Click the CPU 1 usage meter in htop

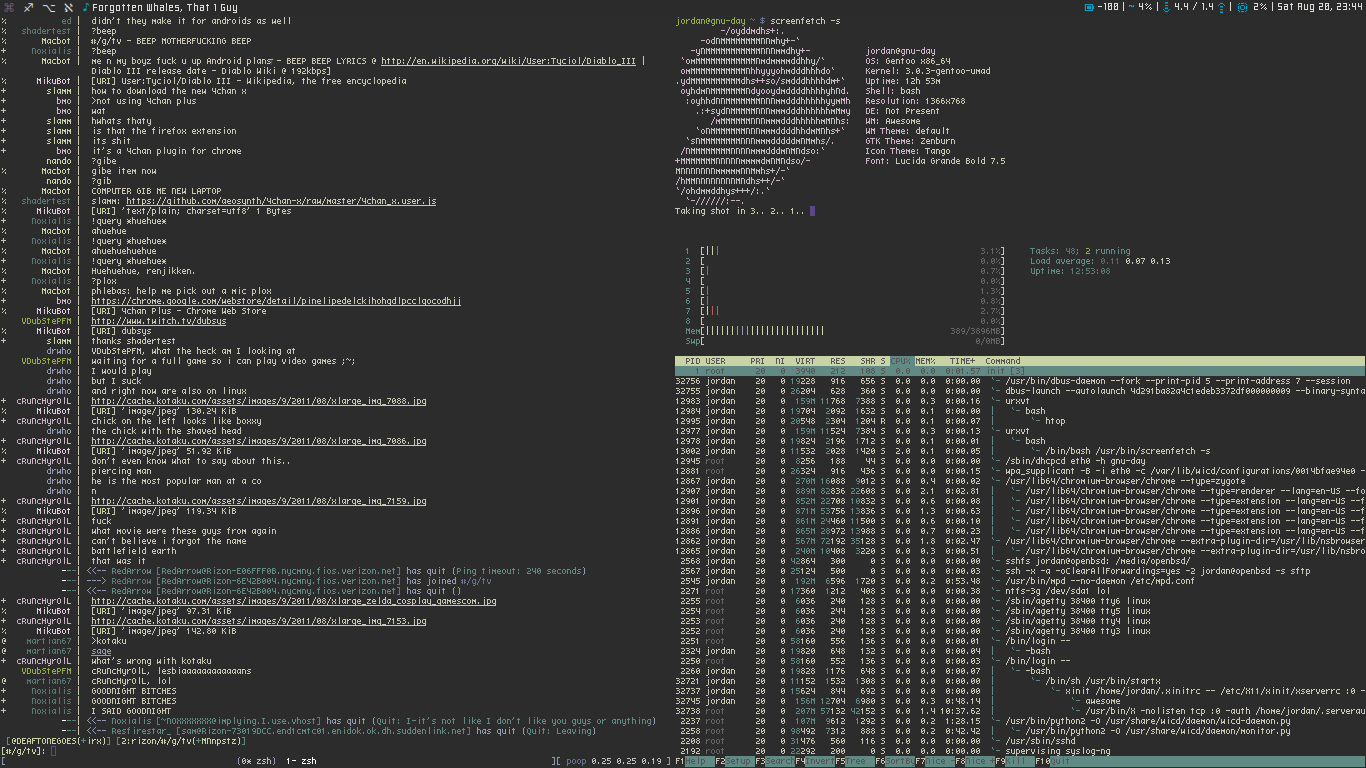(x=844, y=251)
